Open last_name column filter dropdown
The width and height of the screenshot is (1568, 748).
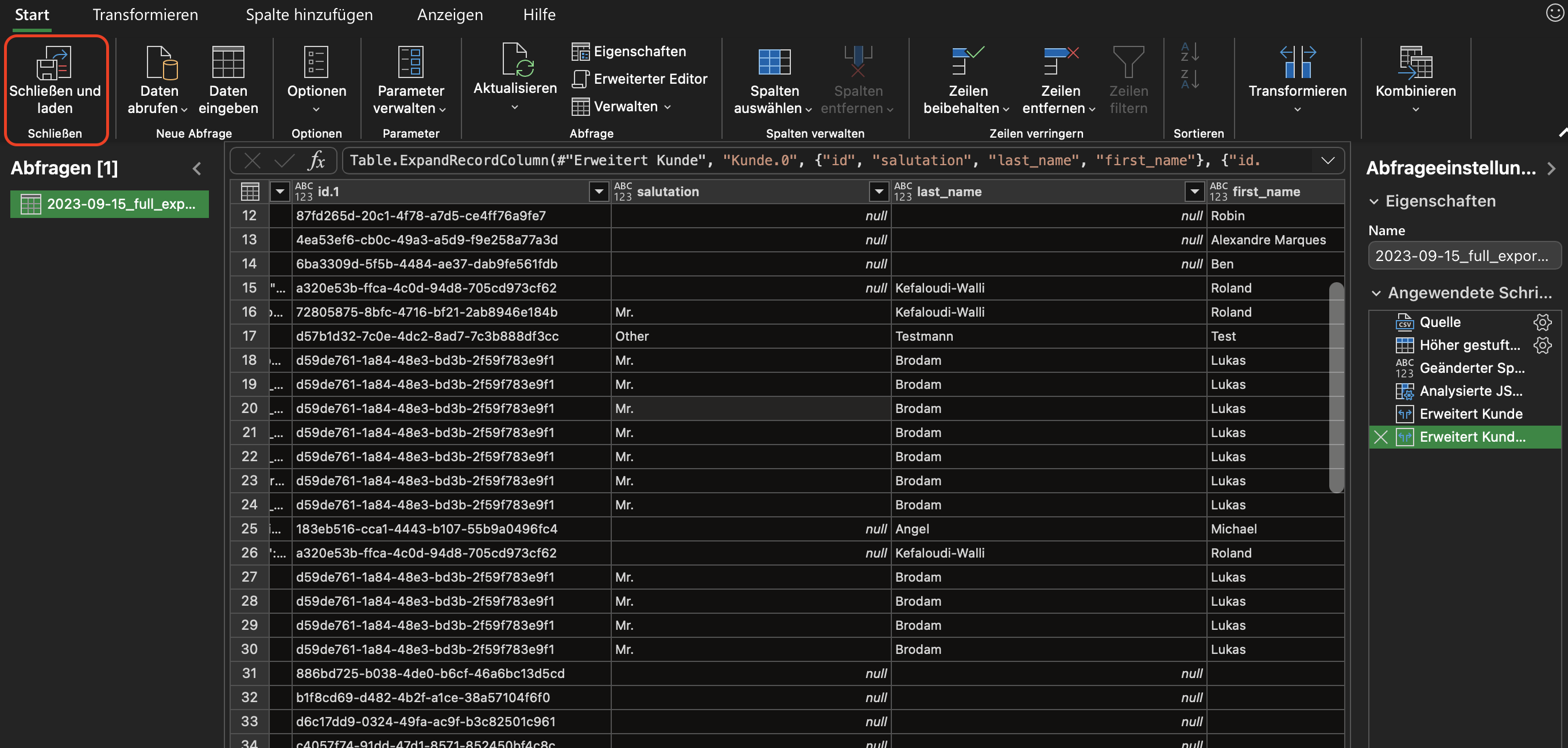1194,192
